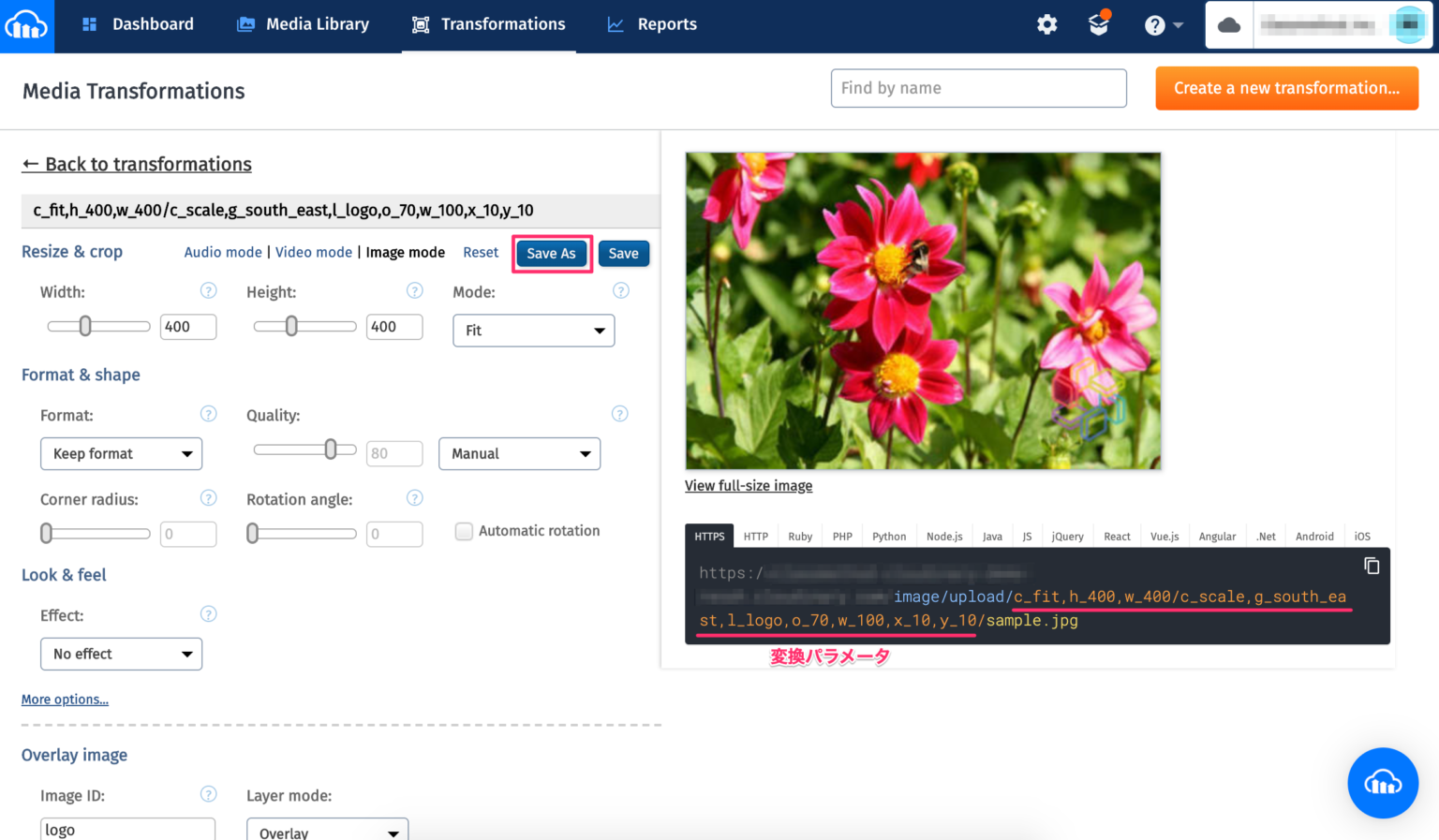The height and width of the screenshot is (840, 1439).
Task: Click the Find by name search field
Action: click(x=978, y=87)
